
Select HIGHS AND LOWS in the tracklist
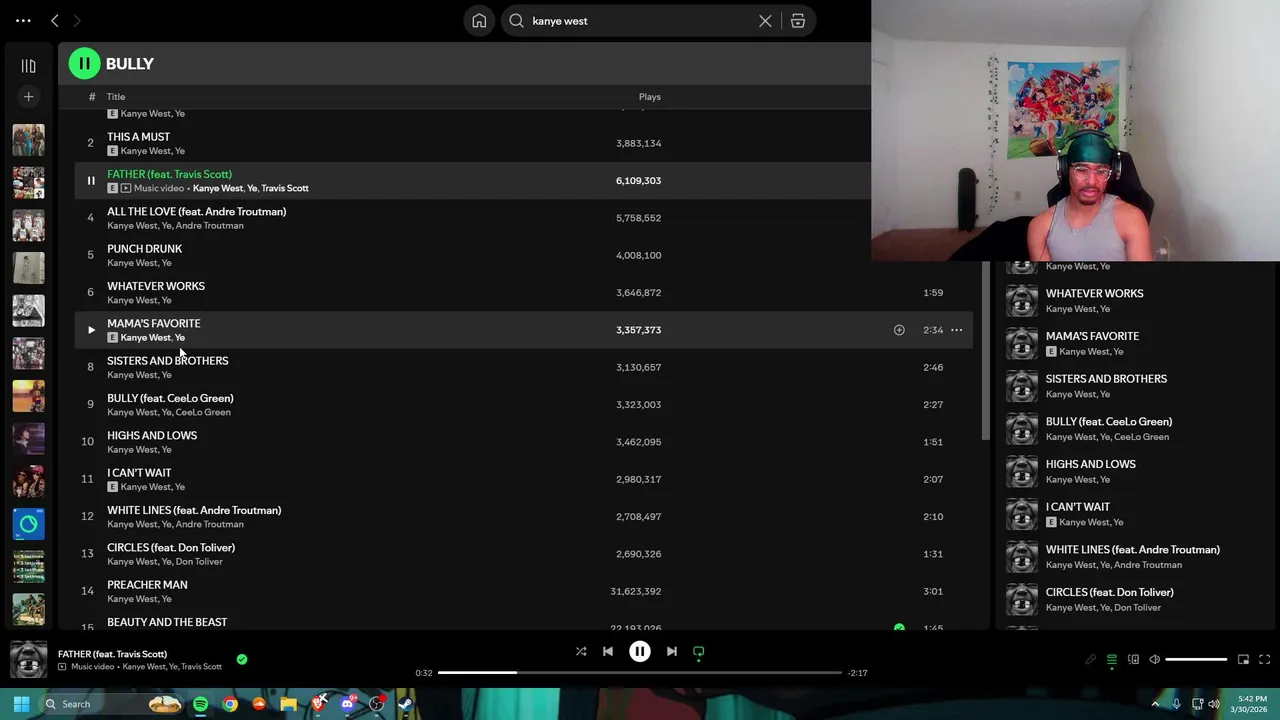(152, 436)
